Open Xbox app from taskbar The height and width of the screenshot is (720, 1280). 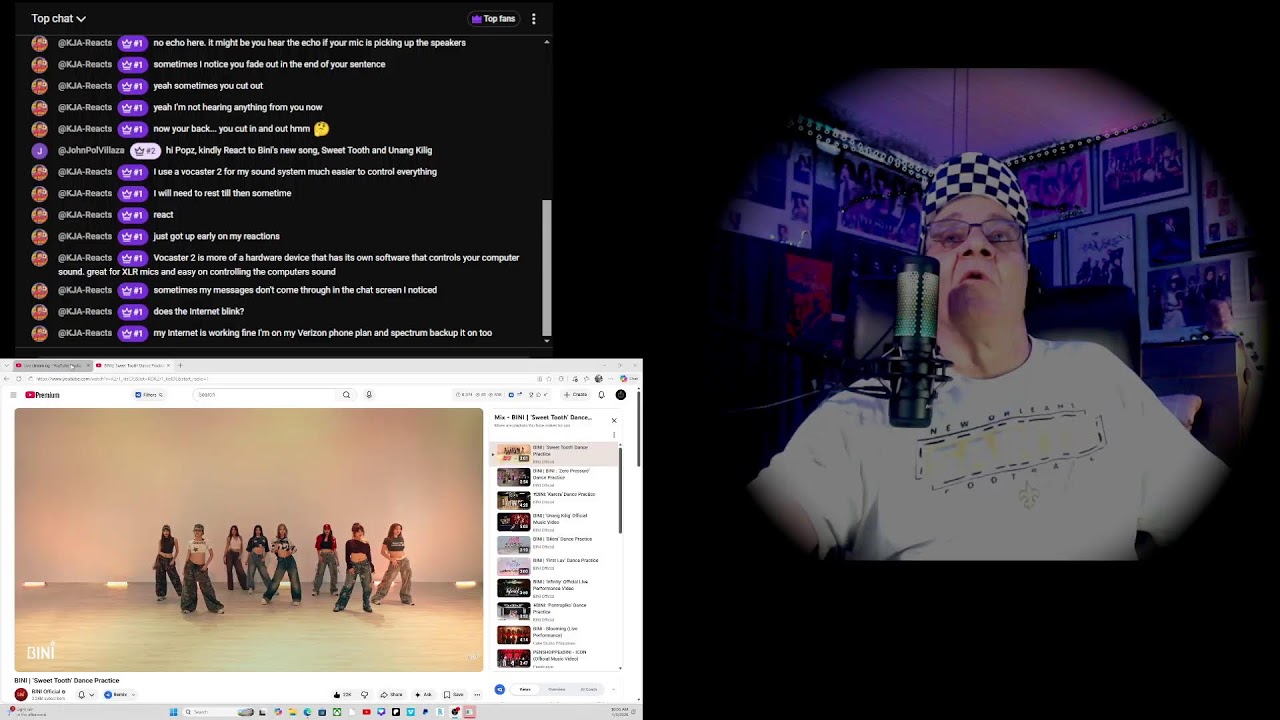point(337,712)
